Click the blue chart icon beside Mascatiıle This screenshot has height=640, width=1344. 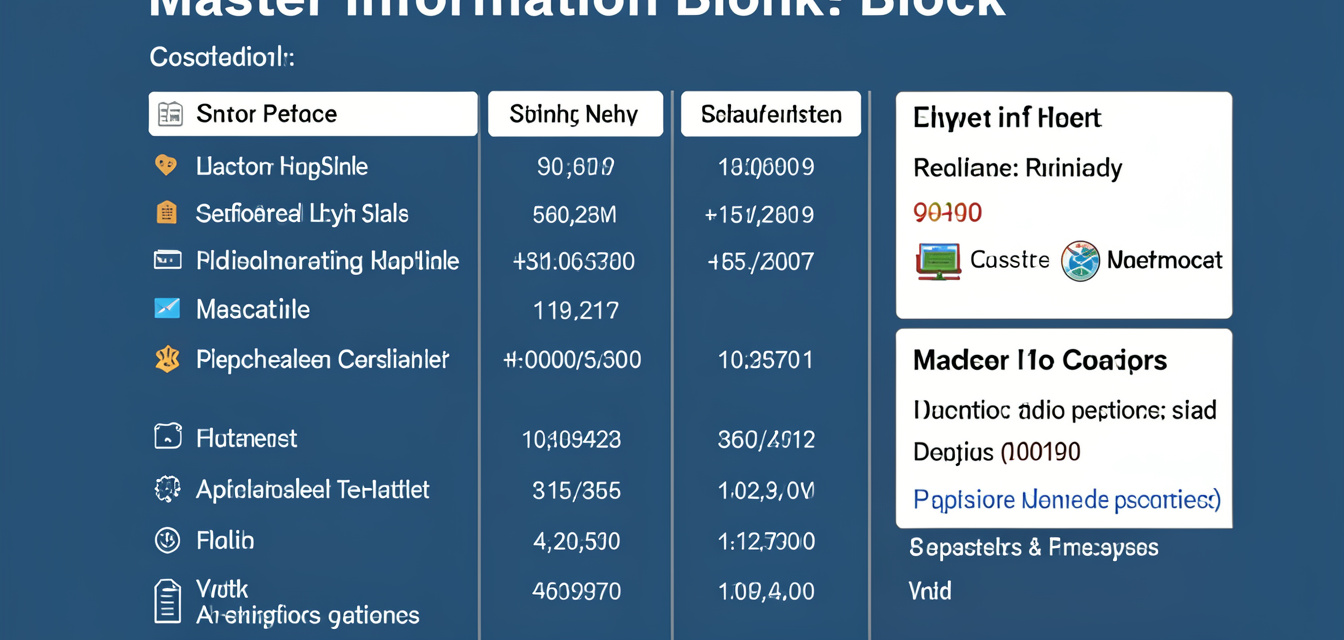tap(167, 308)
